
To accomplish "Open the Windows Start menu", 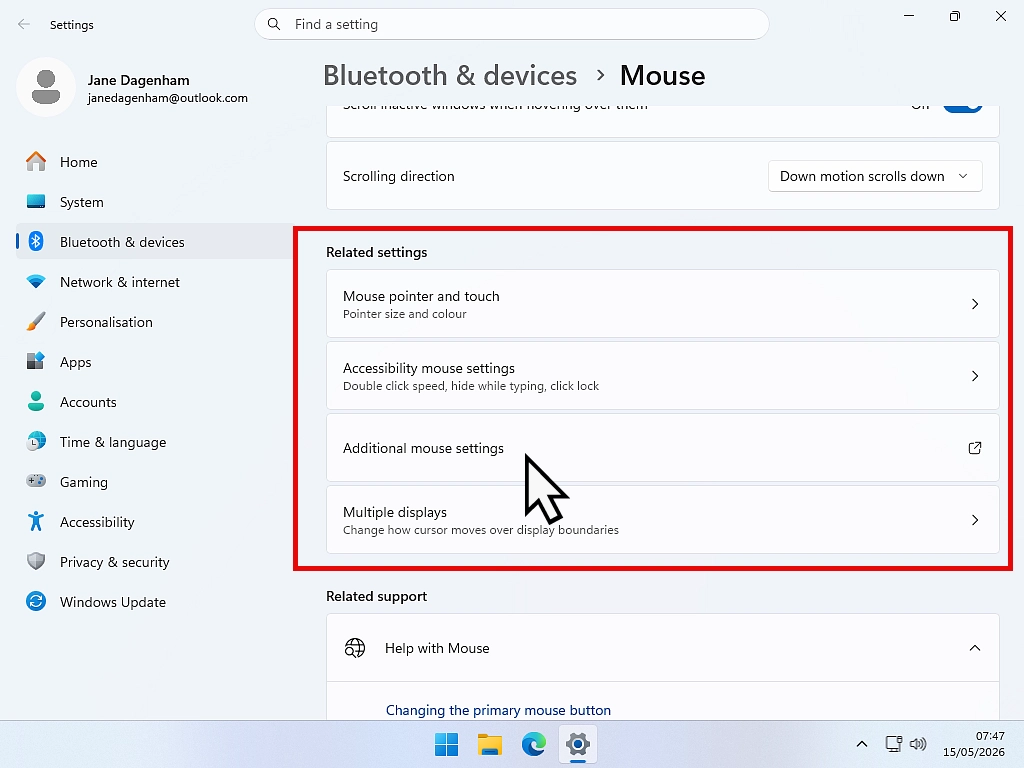I will pos(447,744).
